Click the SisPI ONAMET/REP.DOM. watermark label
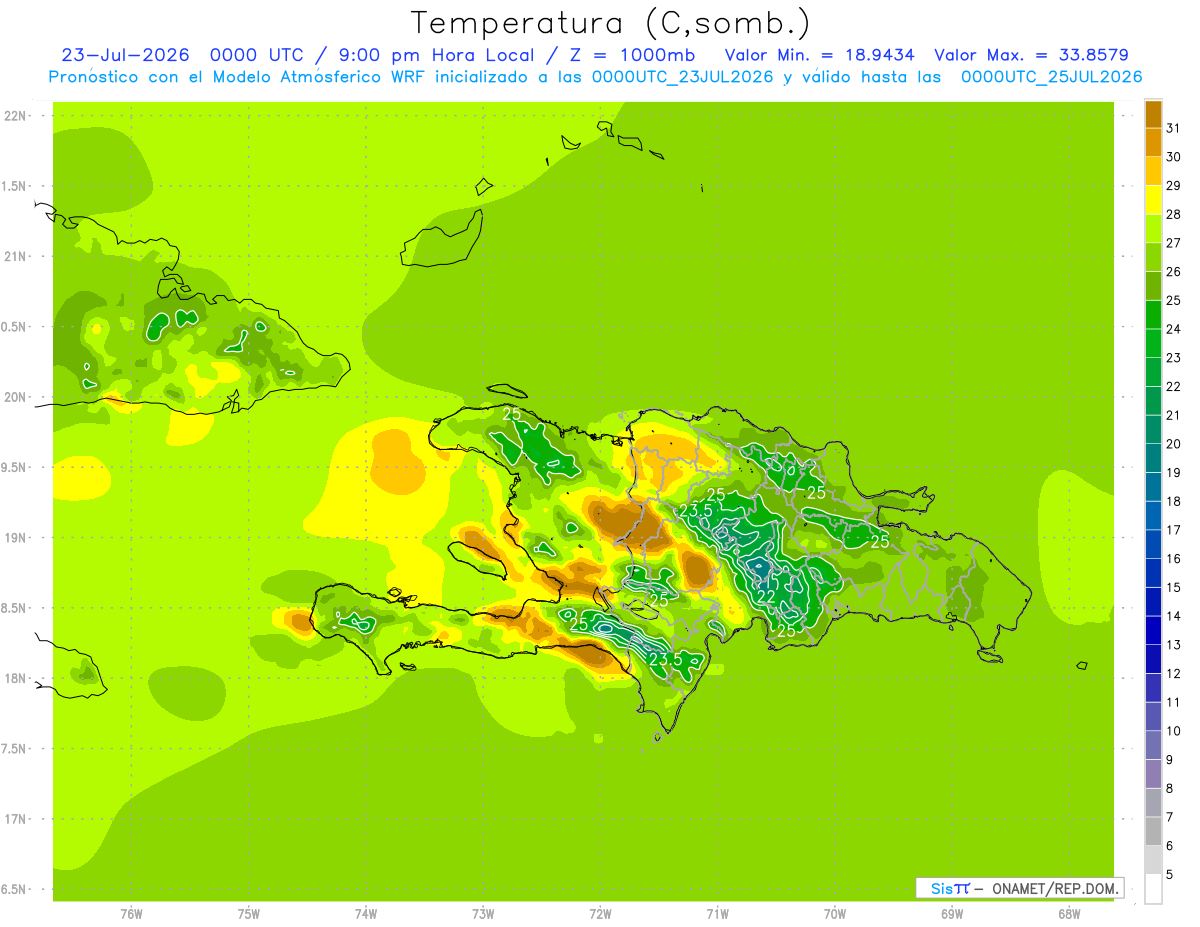This screenshot has width=1200, height=927. (x=1020, y=888)
